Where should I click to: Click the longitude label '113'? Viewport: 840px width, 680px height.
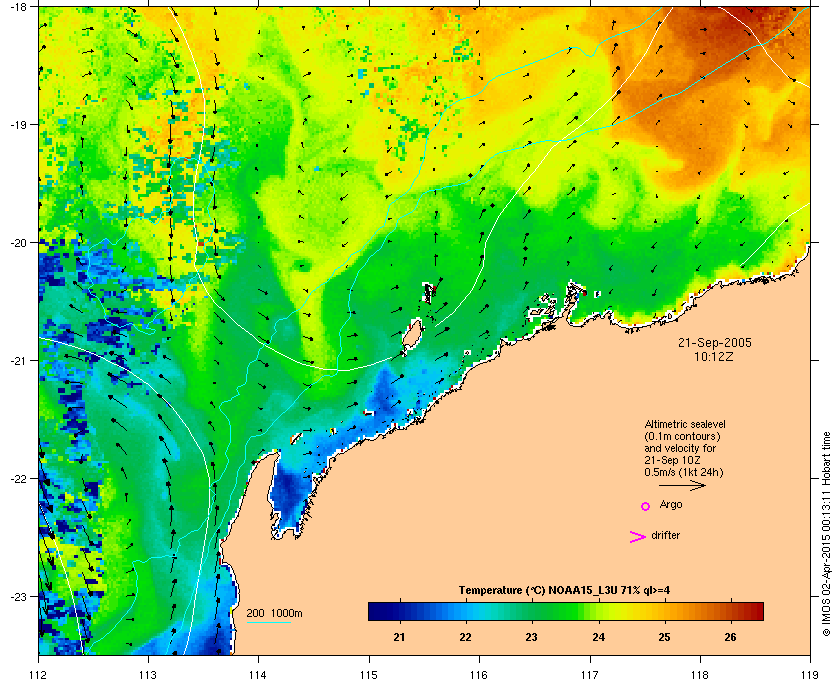pyautogui.click(x=148, y=674)
